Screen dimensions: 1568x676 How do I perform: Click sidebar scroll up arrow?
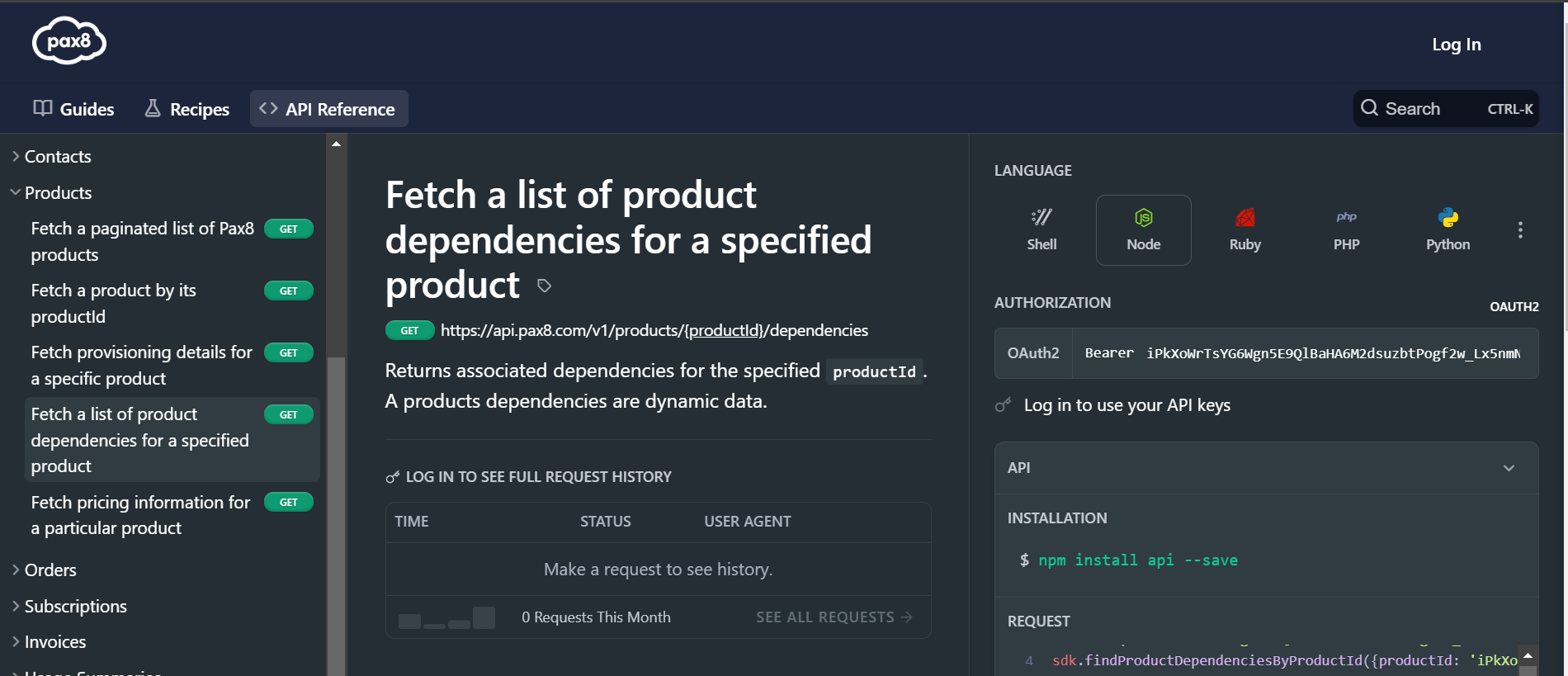[x=336, y=144]
